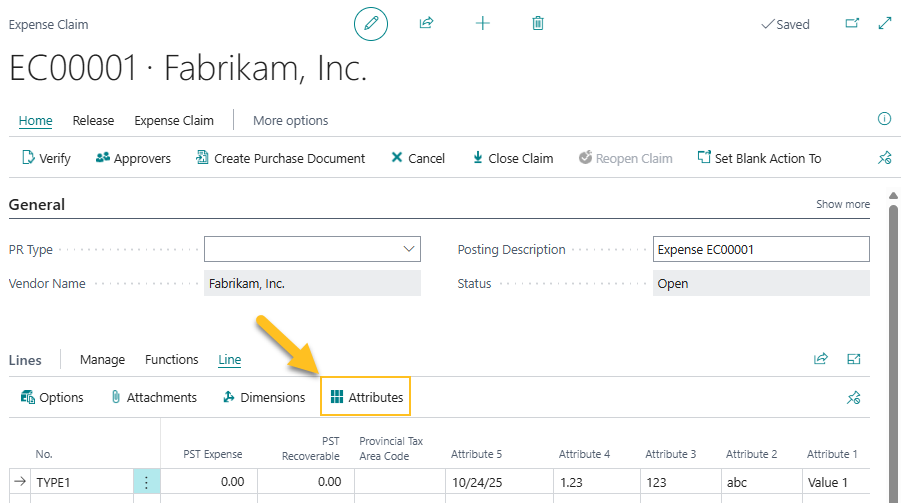Viewport: 912px width, 503px height.
Task: Click the Attributes button
Action: coord(366,397)
